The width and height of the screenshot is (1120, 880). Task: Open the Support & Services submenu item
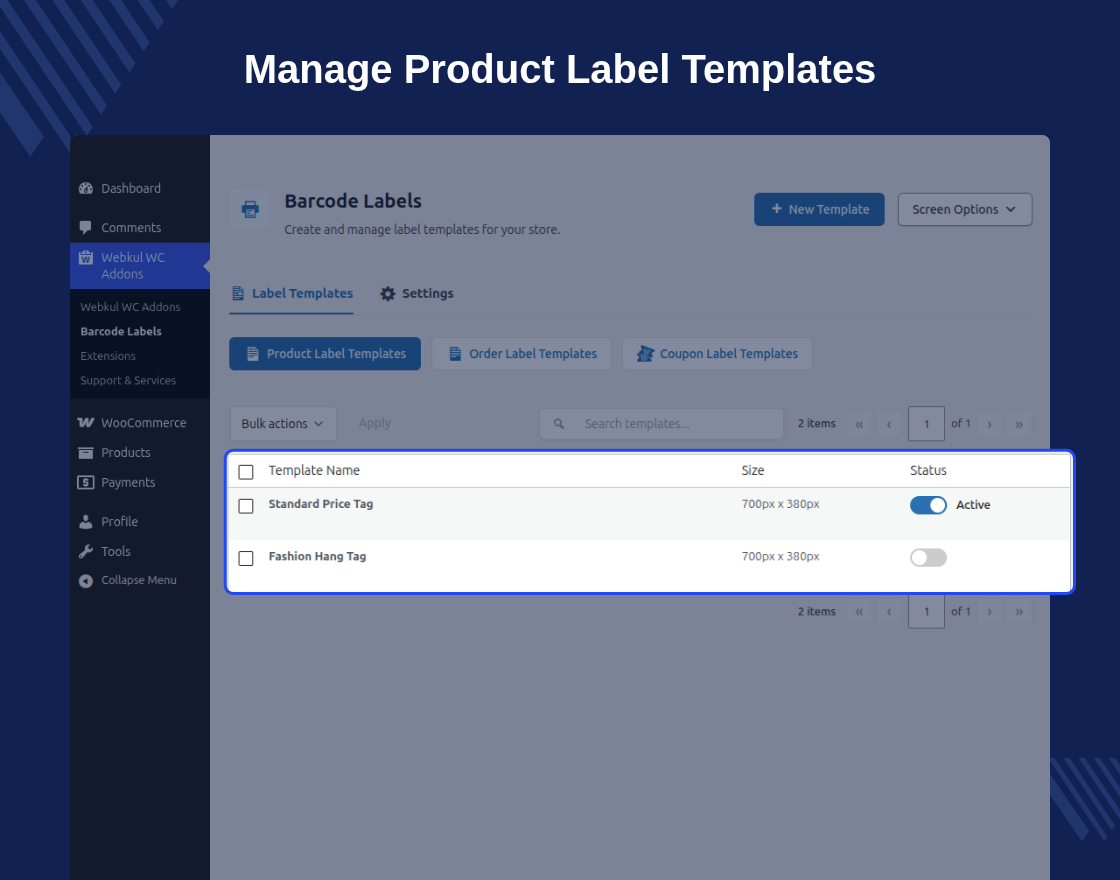tap(128, 381)
